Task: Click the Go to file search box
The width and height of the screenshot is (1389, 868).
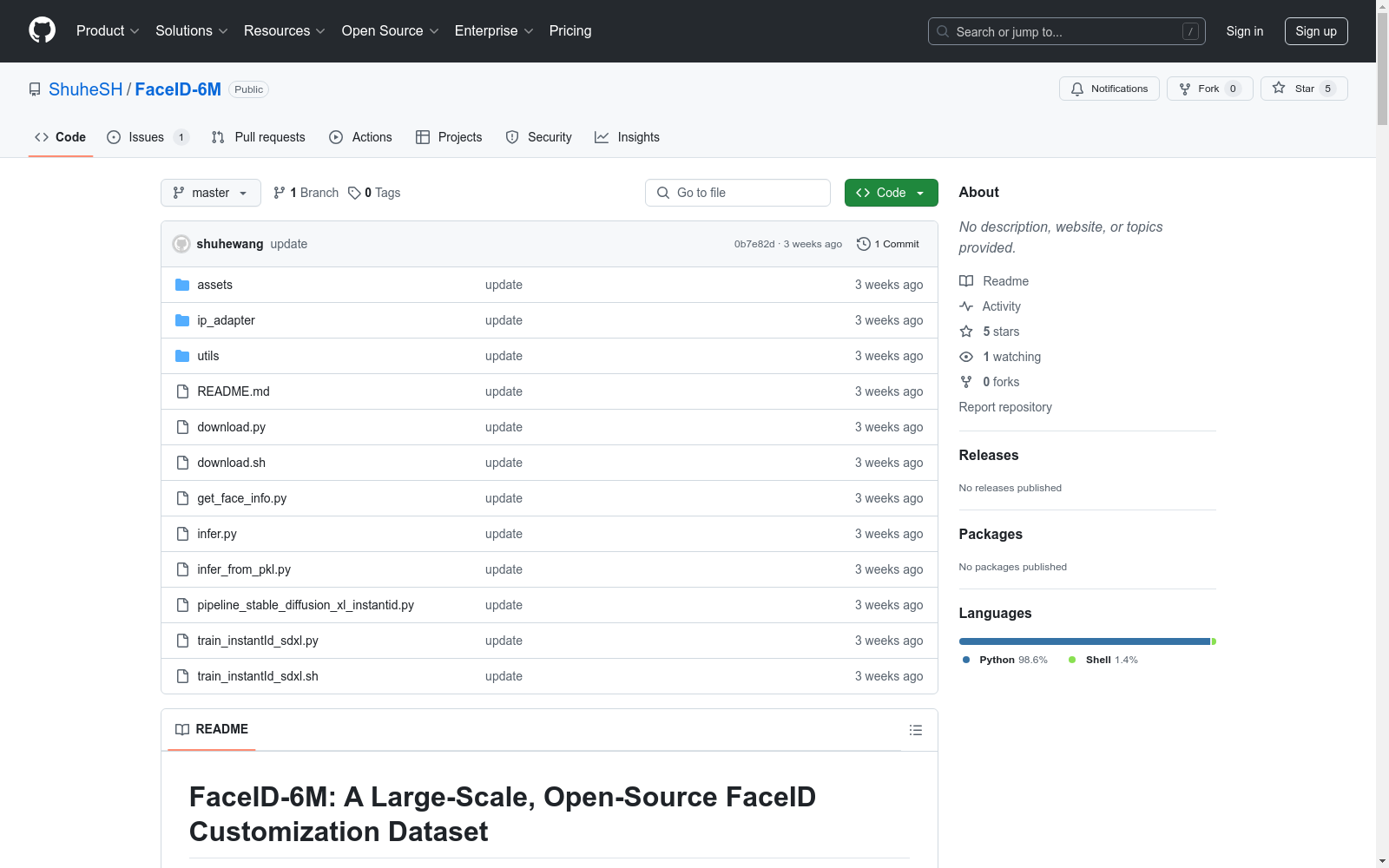Action: pos(738,193)
